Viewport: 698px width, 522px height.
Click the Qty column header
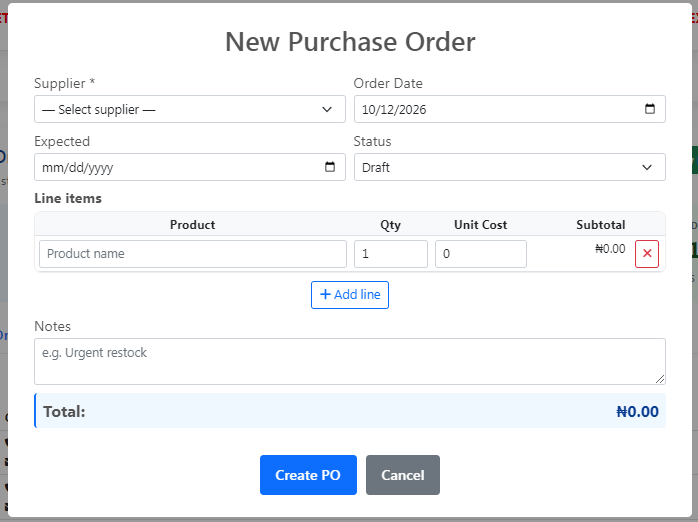tap(390, 225)
